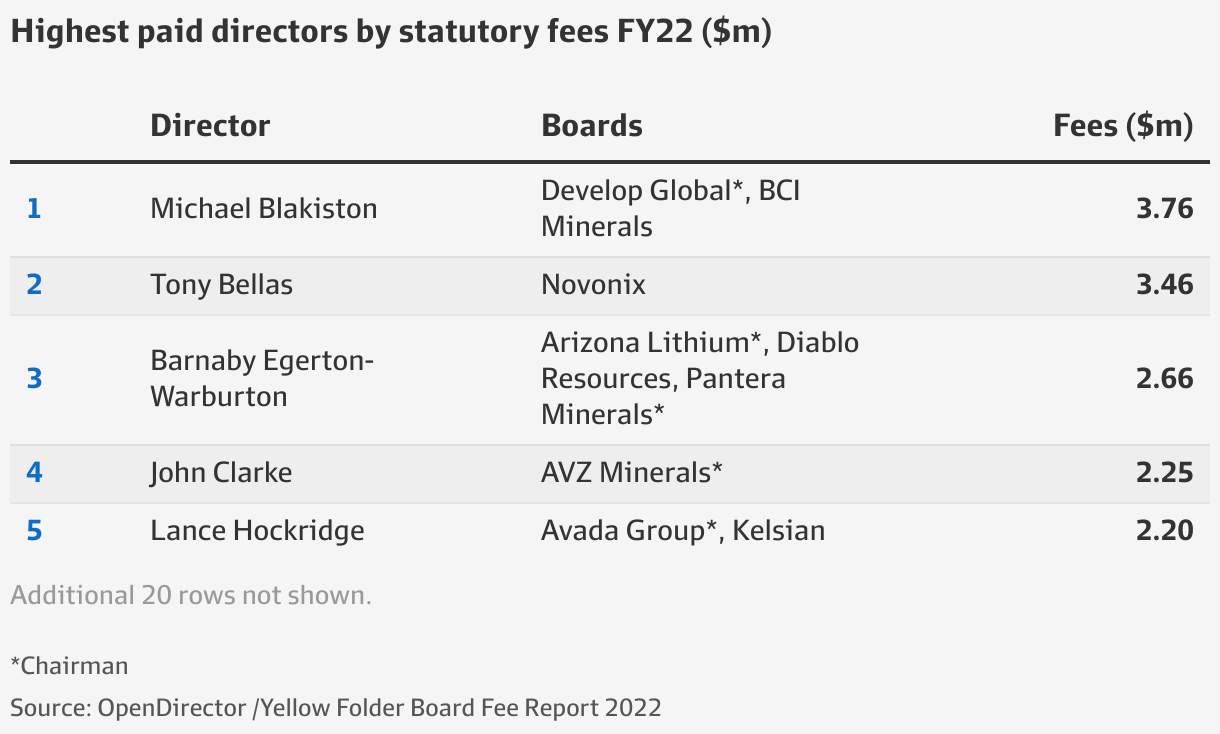Viewport: 1220px width, 734px height.
Task: Click Develop Global*, BCI Minerals cell
Action: (671, 208)
